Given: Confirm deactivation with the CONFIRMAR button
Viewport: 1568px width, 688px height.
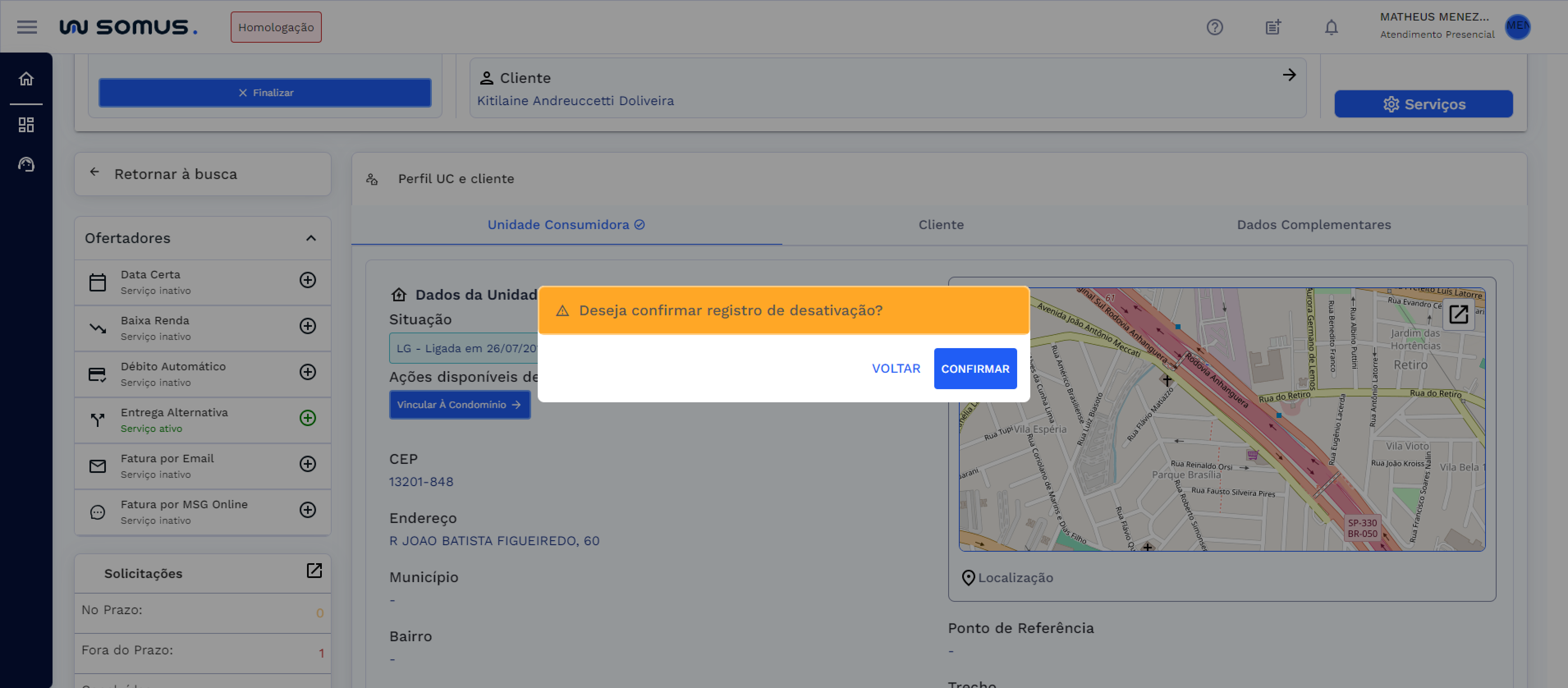Looking at the screenshot, I should click(x=975, y=368).
